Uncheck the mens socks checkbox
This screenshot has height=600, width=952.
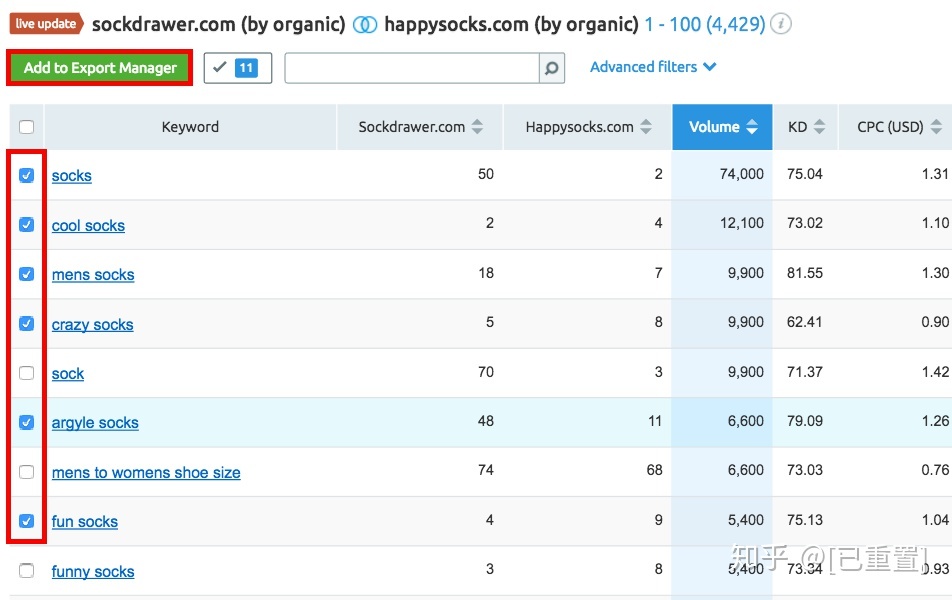27,274
